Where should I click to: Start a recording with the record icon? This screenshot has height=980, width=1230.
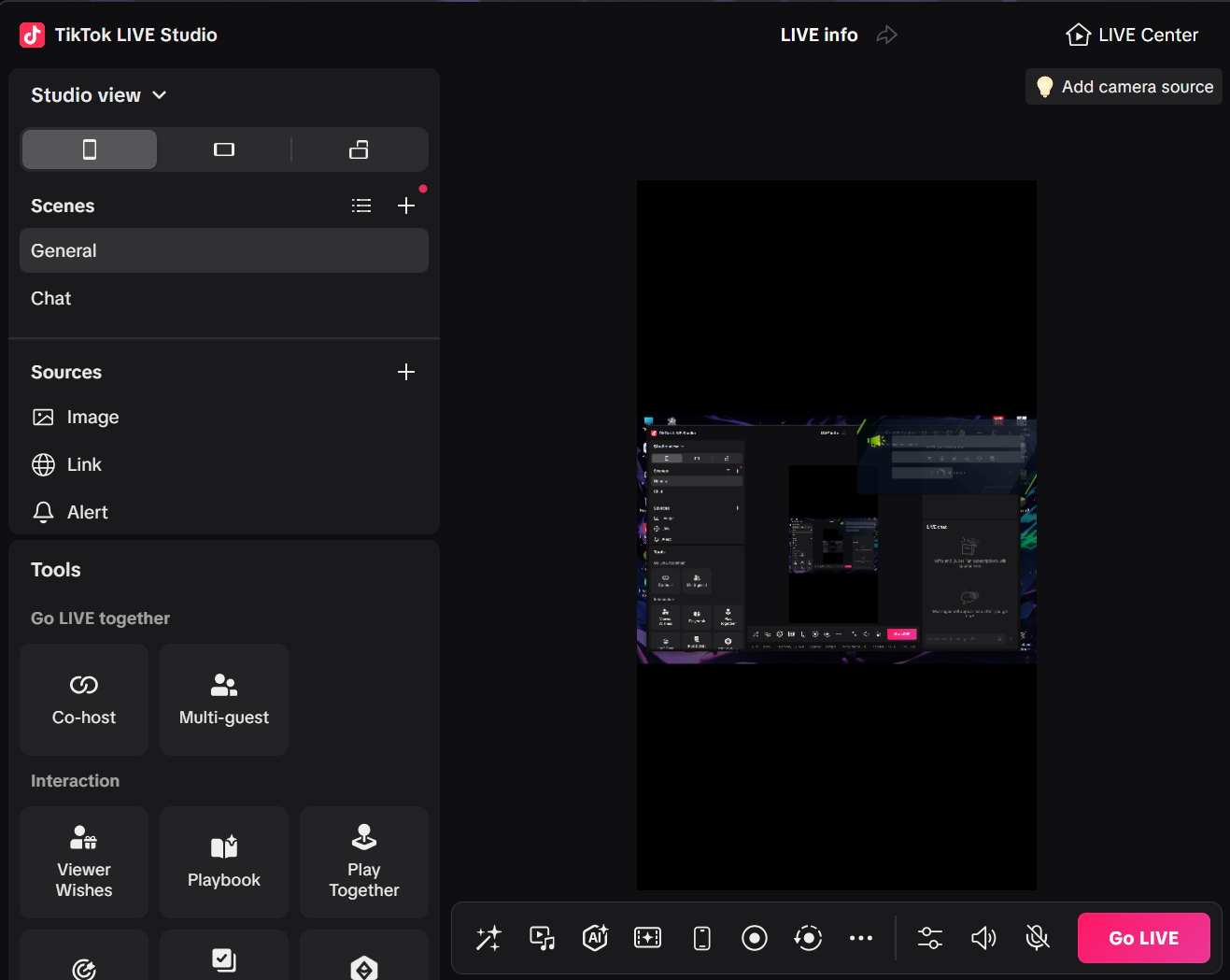coord(755,938)
